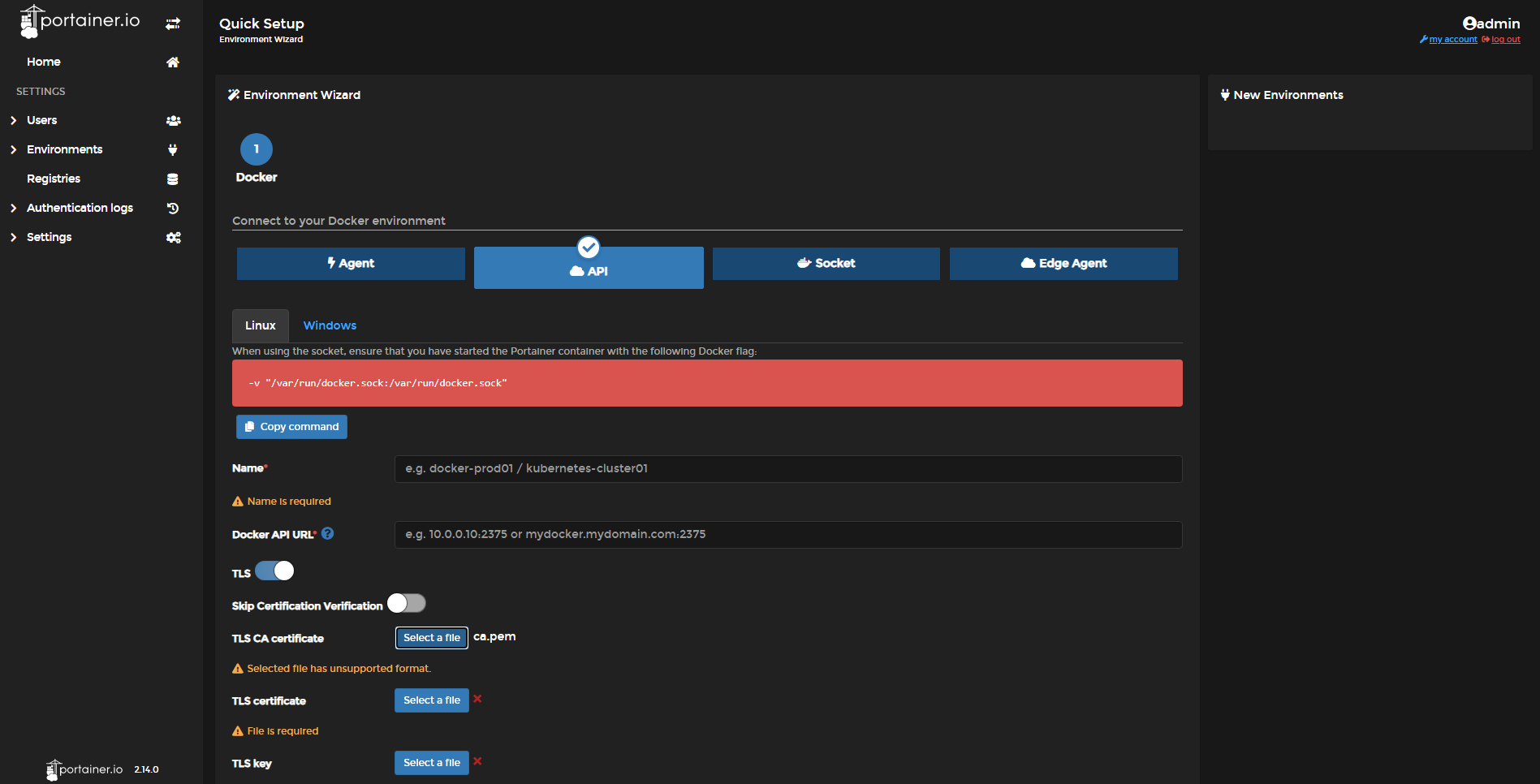Switch to the Windows tab
Viewport: 1540px width, 784px height.
click(329, 325)
